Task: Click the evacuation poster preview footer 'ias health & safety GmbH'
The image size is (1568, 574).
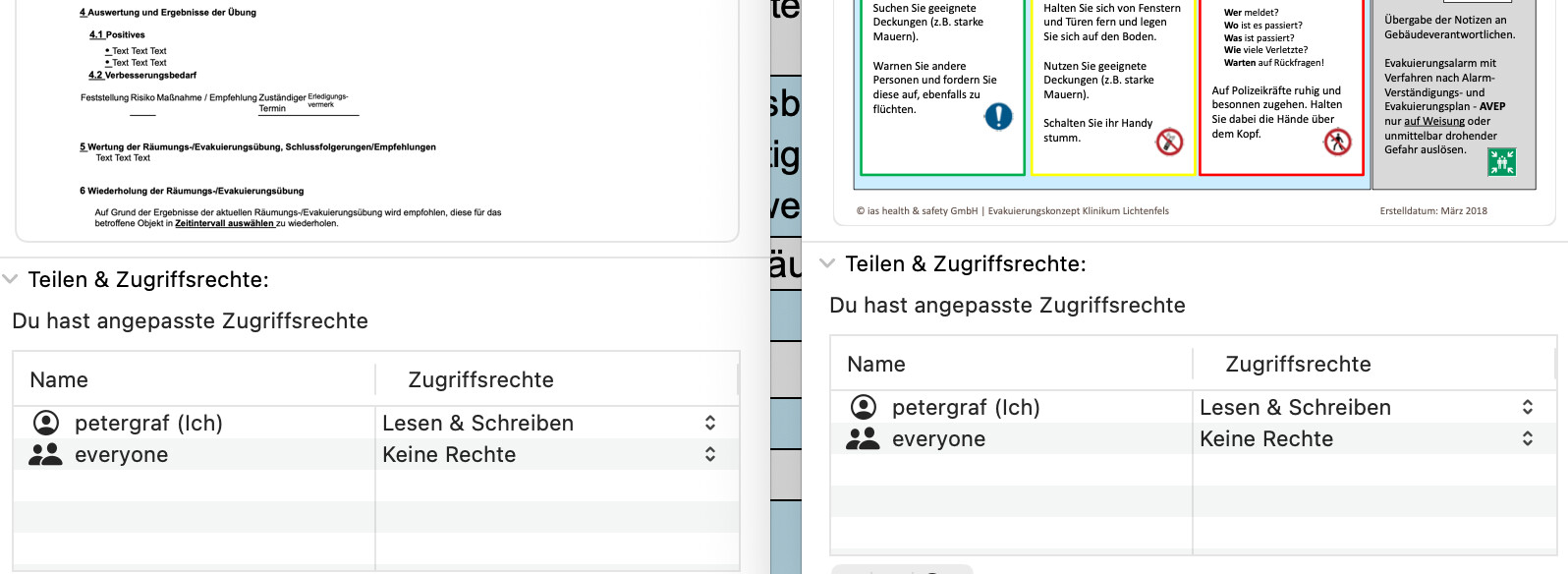Action: pos(917,210)
